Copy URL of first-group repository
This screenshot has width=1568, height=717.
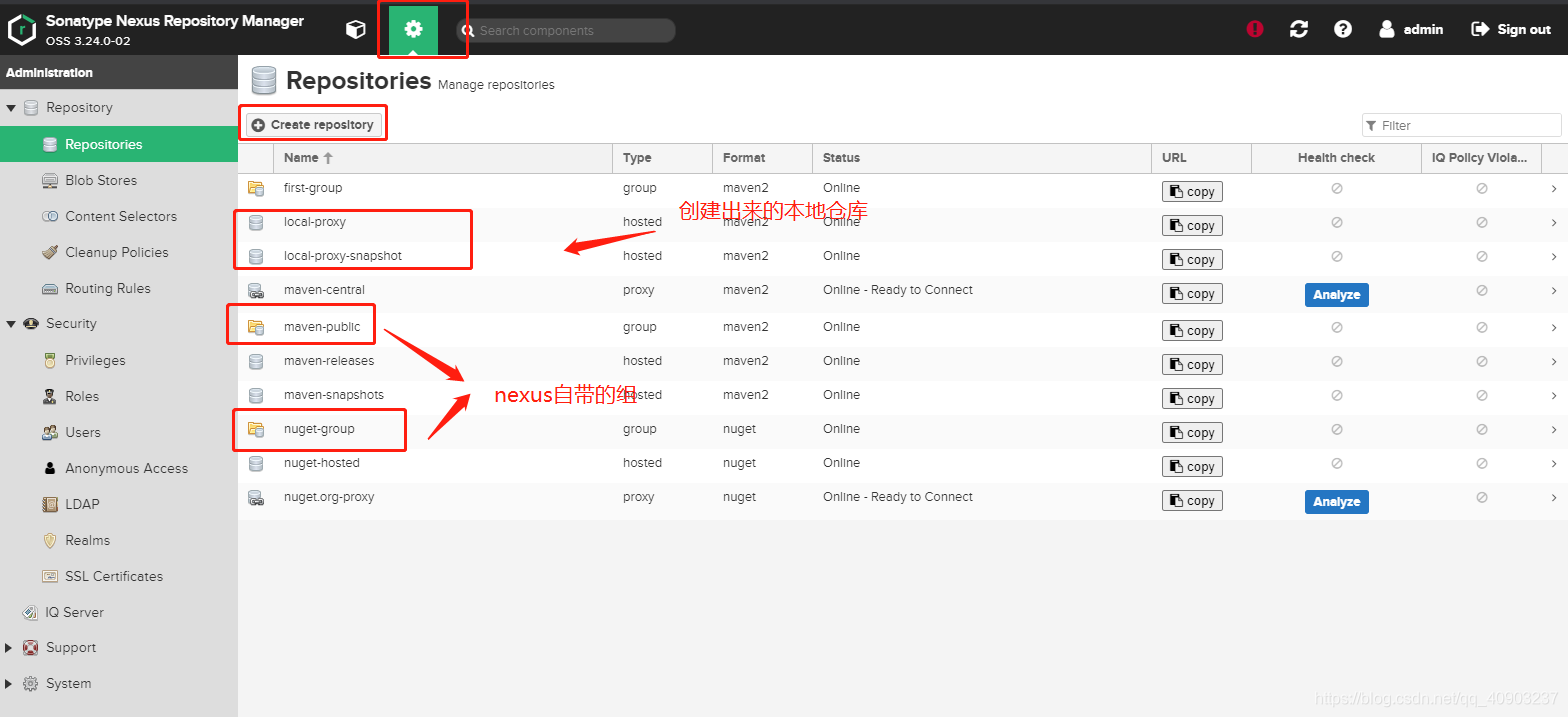1192,192
